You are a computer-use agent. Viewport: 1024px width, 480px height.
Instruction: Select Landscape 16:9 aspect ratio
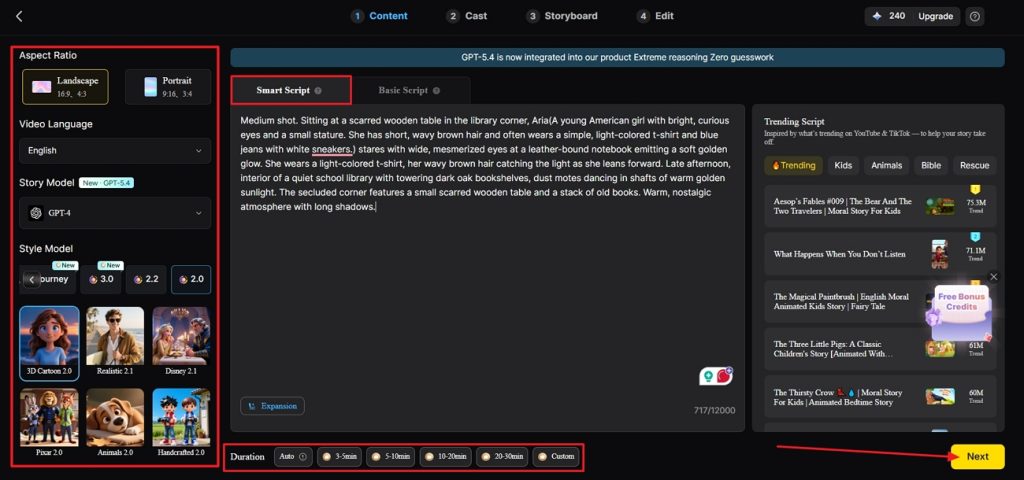coord(65,87)
